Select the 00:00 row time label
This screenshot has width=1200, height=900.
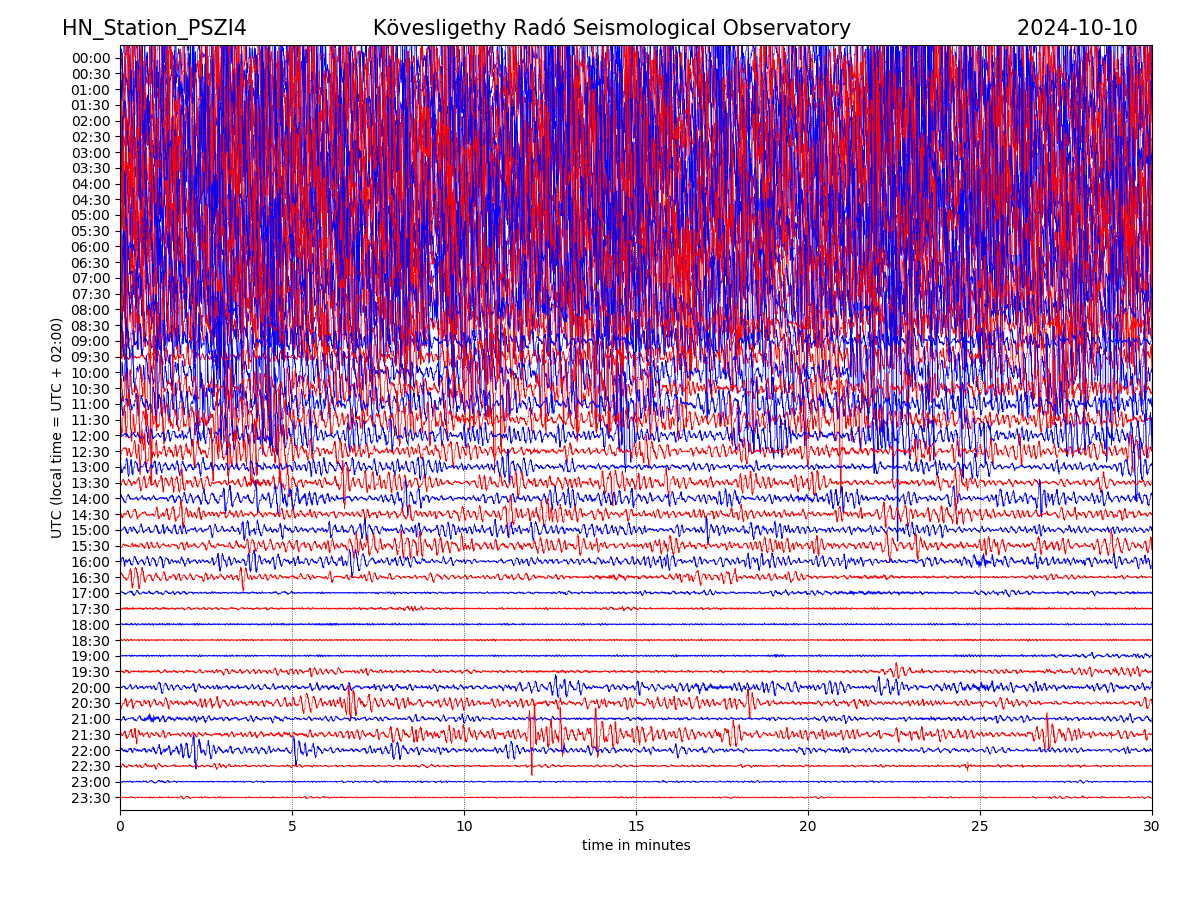pyautogui.click(x=90, y=58)
